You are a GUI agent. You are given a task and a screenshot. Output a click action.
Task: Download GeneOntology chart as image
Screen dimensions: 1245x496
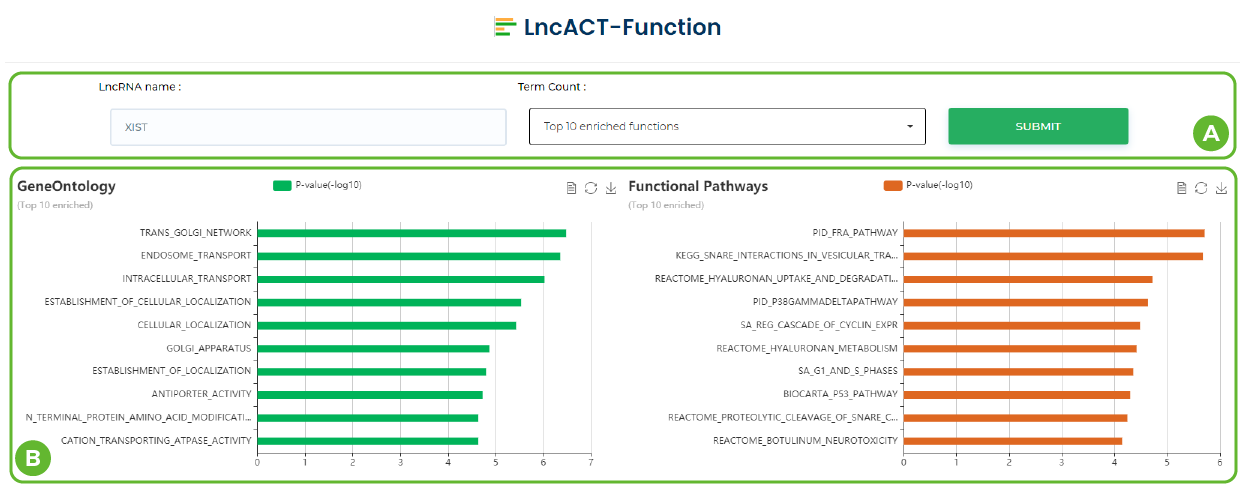(611, 188)
